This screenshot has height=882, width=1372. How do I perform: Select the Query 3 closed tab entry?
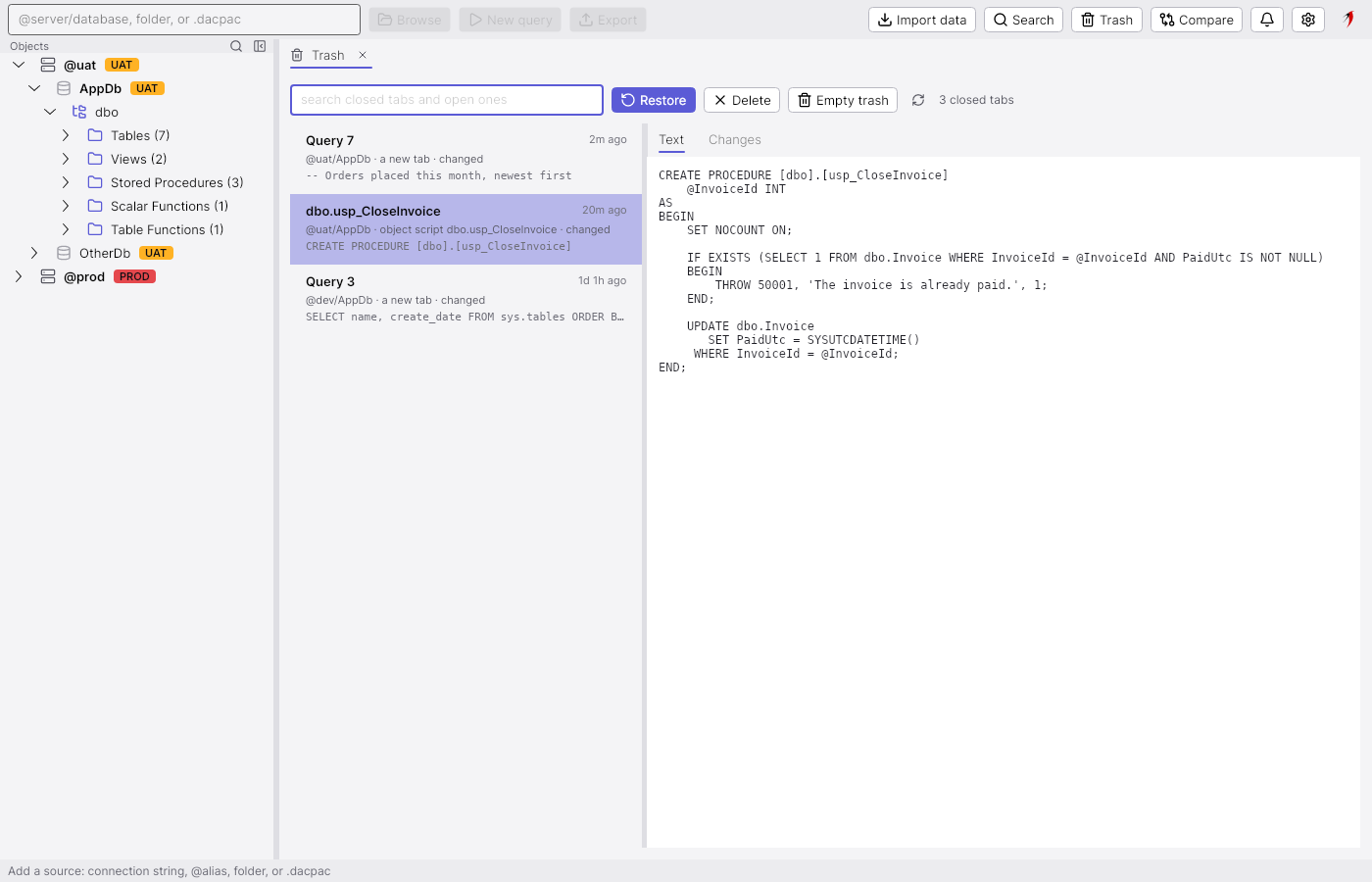pos(466,300)
